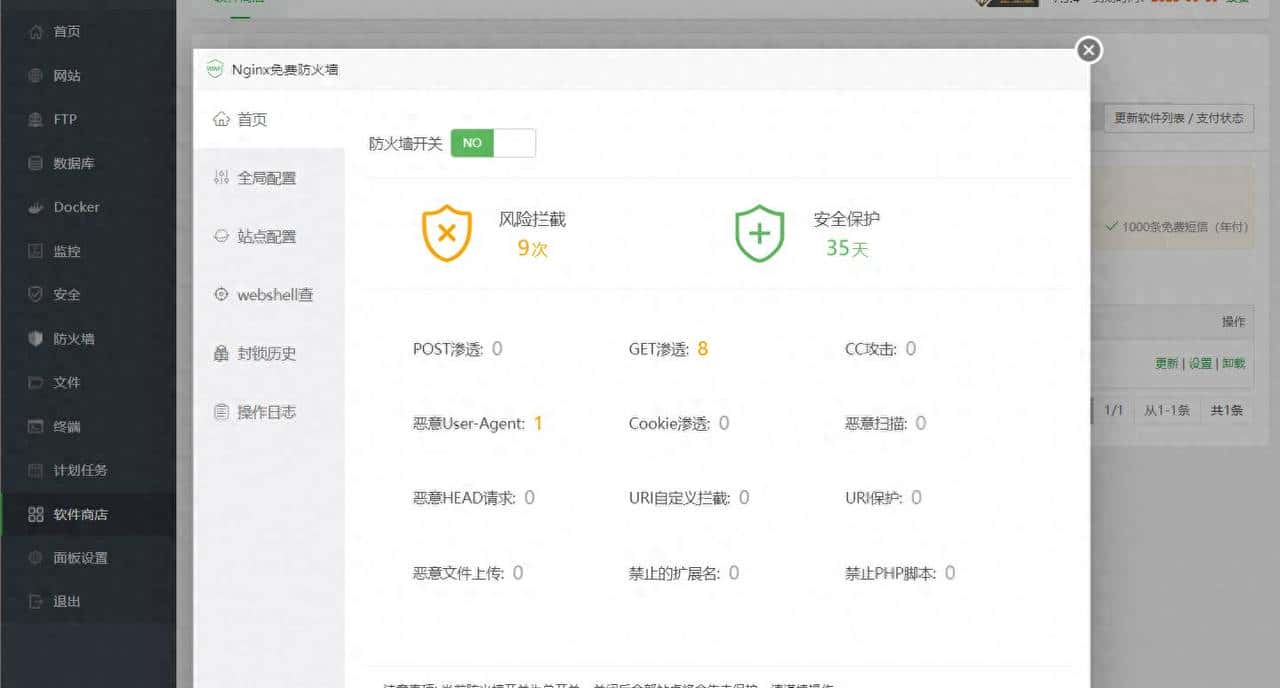The height and width of the screenshot is (688, 1280).
Task: Click the 1/1 pagination control
Action: coord(1113,410)
